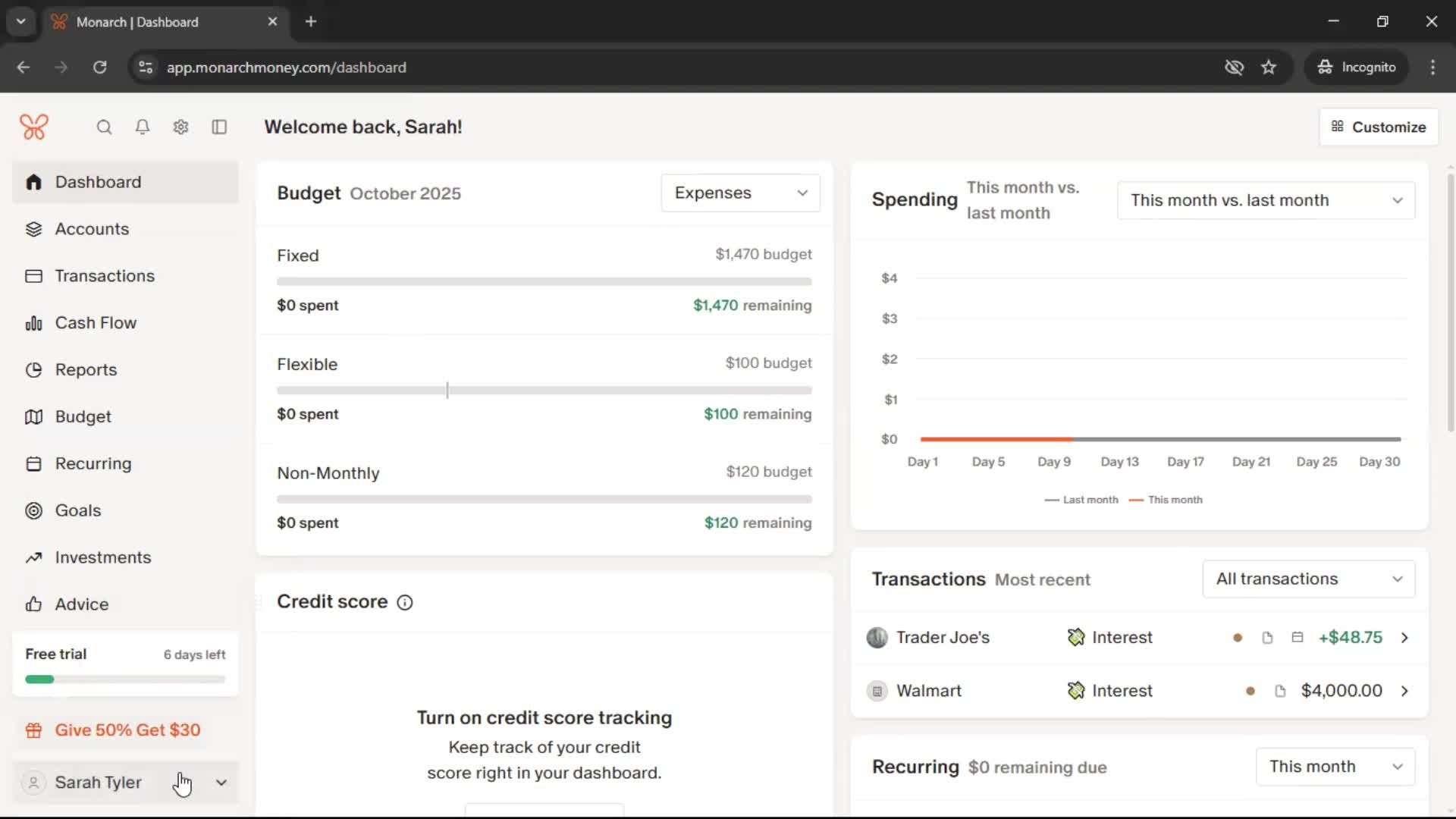Image resolution: width=1456 pixels, height=819 pixels.
Task: Bookmark page with star icon
Action: [1269, 67]
